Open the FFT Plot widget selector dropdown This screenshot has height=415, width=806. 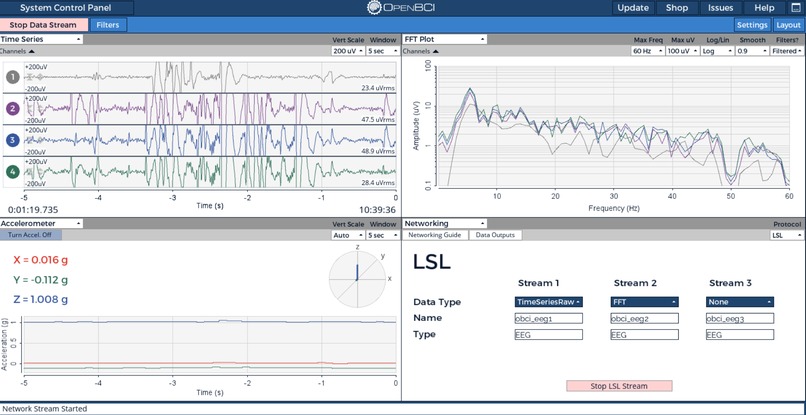click(444, 39)
